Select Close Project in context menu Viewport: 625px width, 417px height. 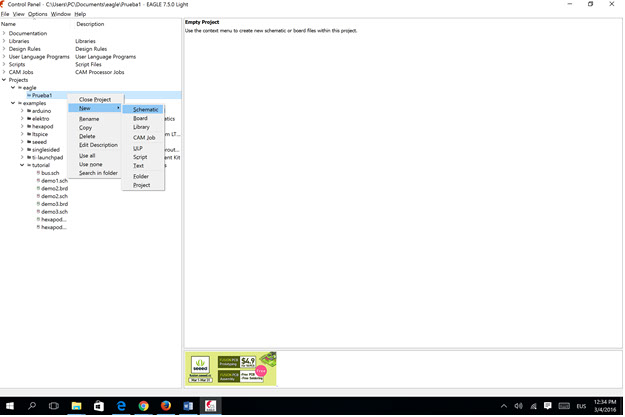(x=95, y=100)
